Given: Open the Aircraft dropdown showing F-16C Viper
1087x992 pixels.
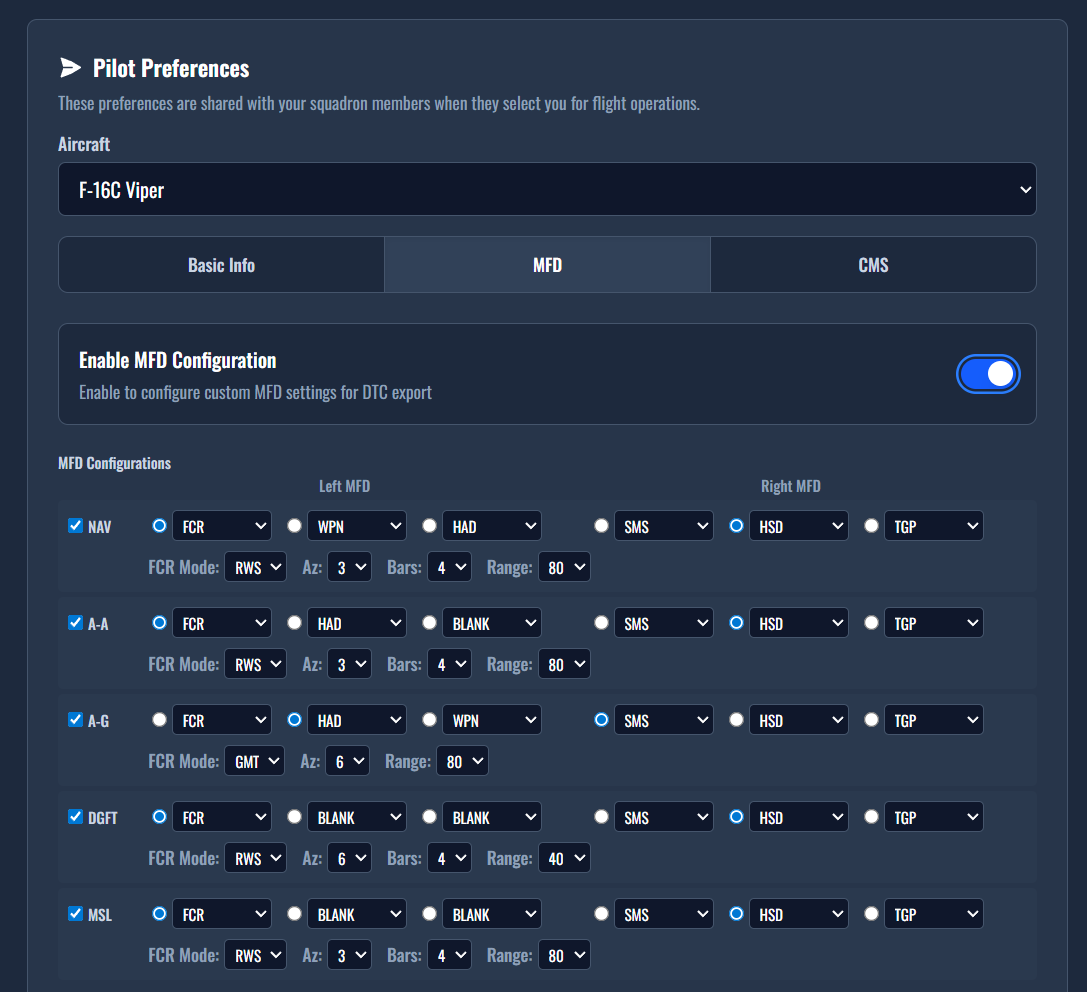Looking at the screenshot, I should coord(547,190).
